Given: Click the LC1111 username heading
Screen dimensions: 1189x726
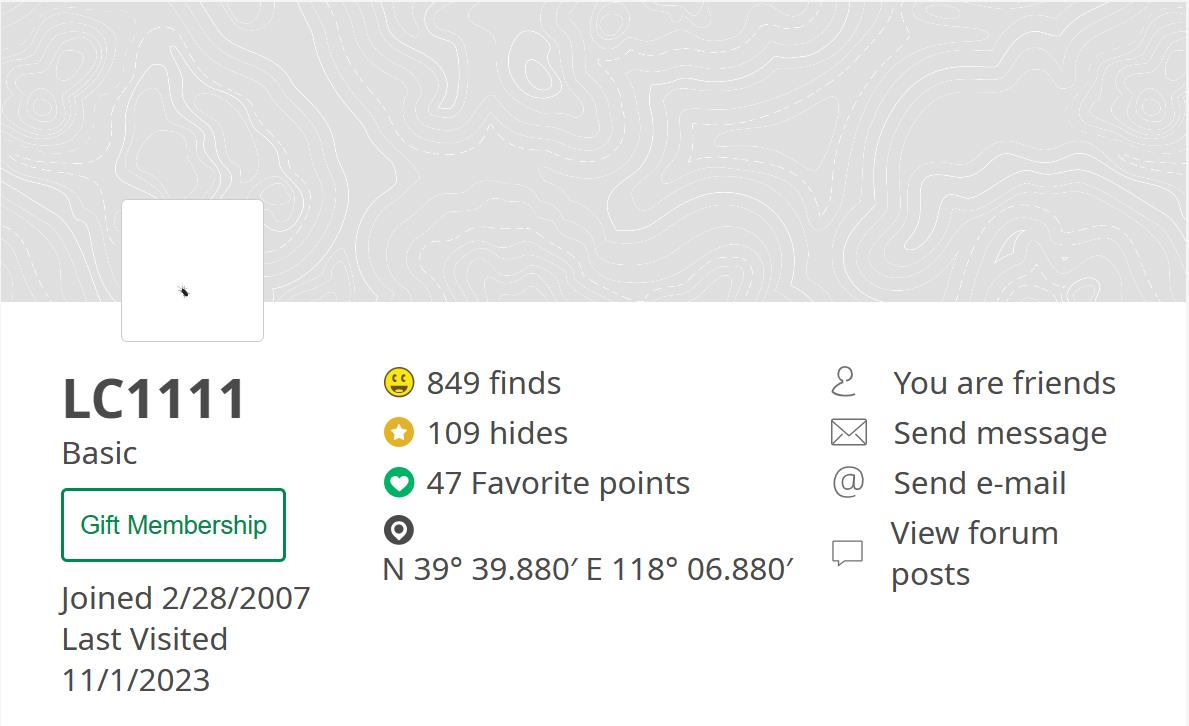Looking at the screenshot, I should (x=154, y=399).
